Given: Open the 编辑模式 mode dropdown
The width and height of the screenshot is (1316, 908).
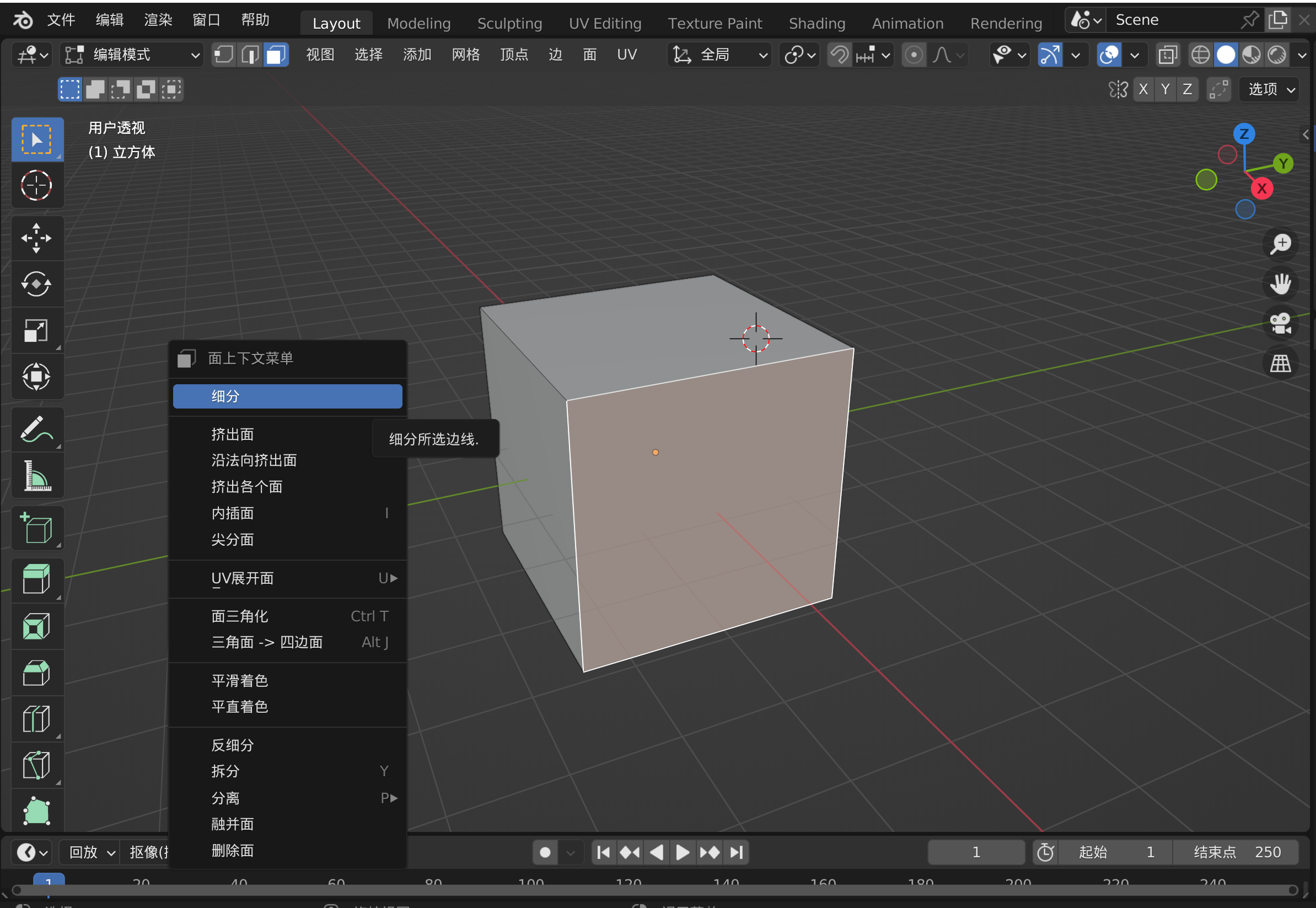Looking at the screenshot, I should (x=132, y=55).
